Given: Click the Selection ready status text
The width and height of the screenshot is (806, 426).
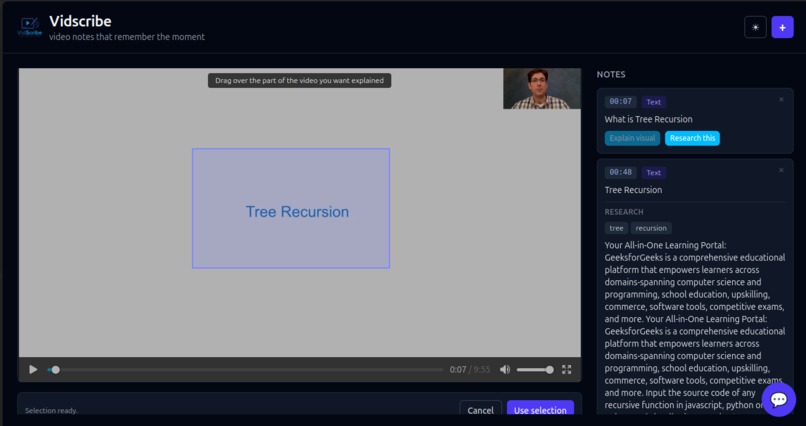Looking at the screenshot, I should [x=51, y=411].
